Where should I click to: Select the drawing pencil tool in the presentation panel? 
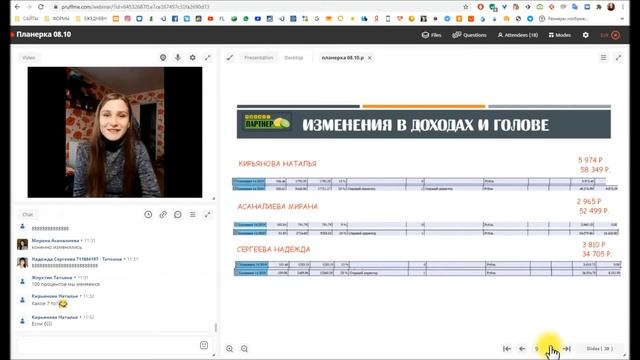click(x=230, y=58)
